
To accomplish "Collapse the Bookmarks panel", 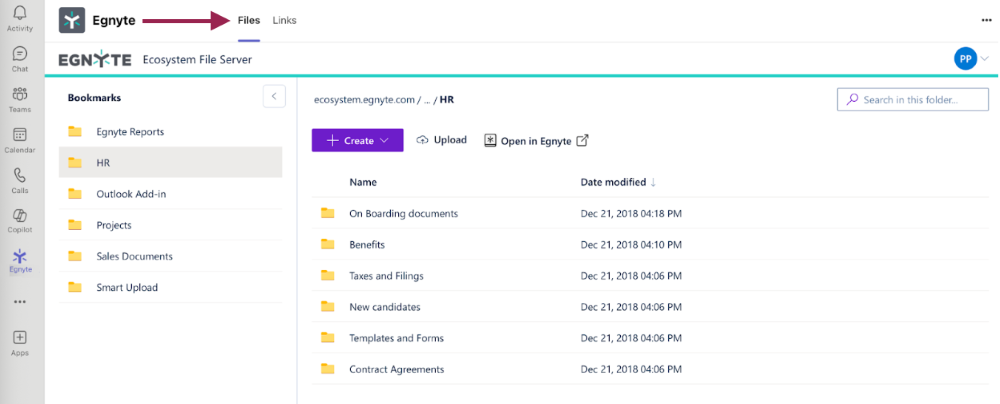I will pos(274,96).
